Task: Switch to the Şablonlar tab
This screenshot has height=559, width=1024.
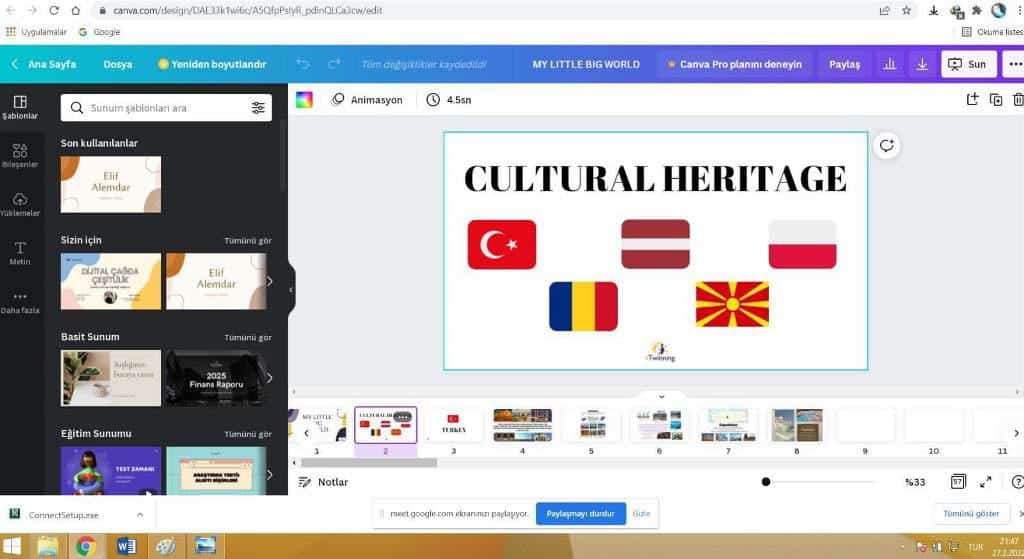Action: (x=20, y=106)
